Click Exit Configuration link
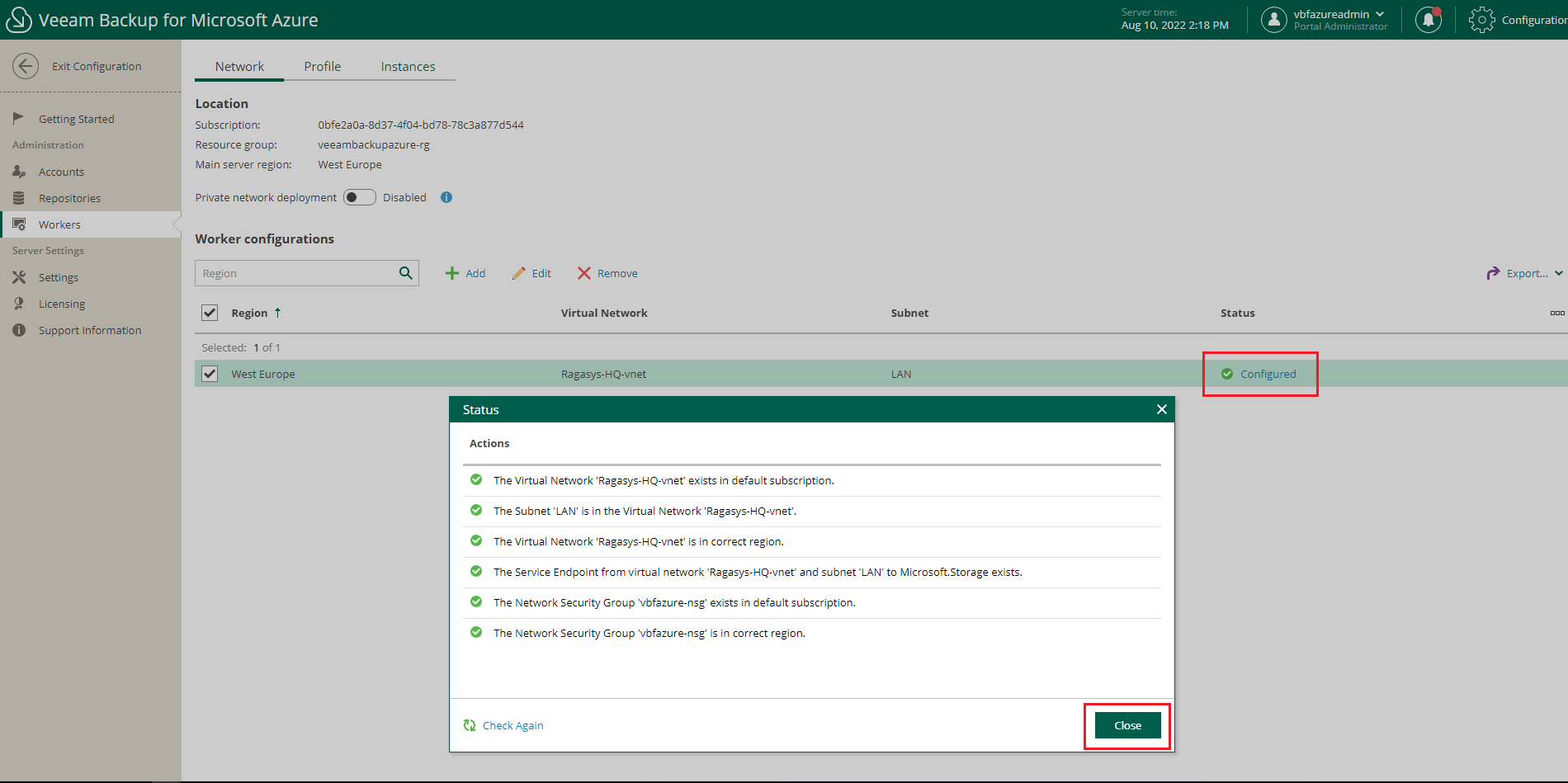The image size is (1568, 783). [97, 66]
